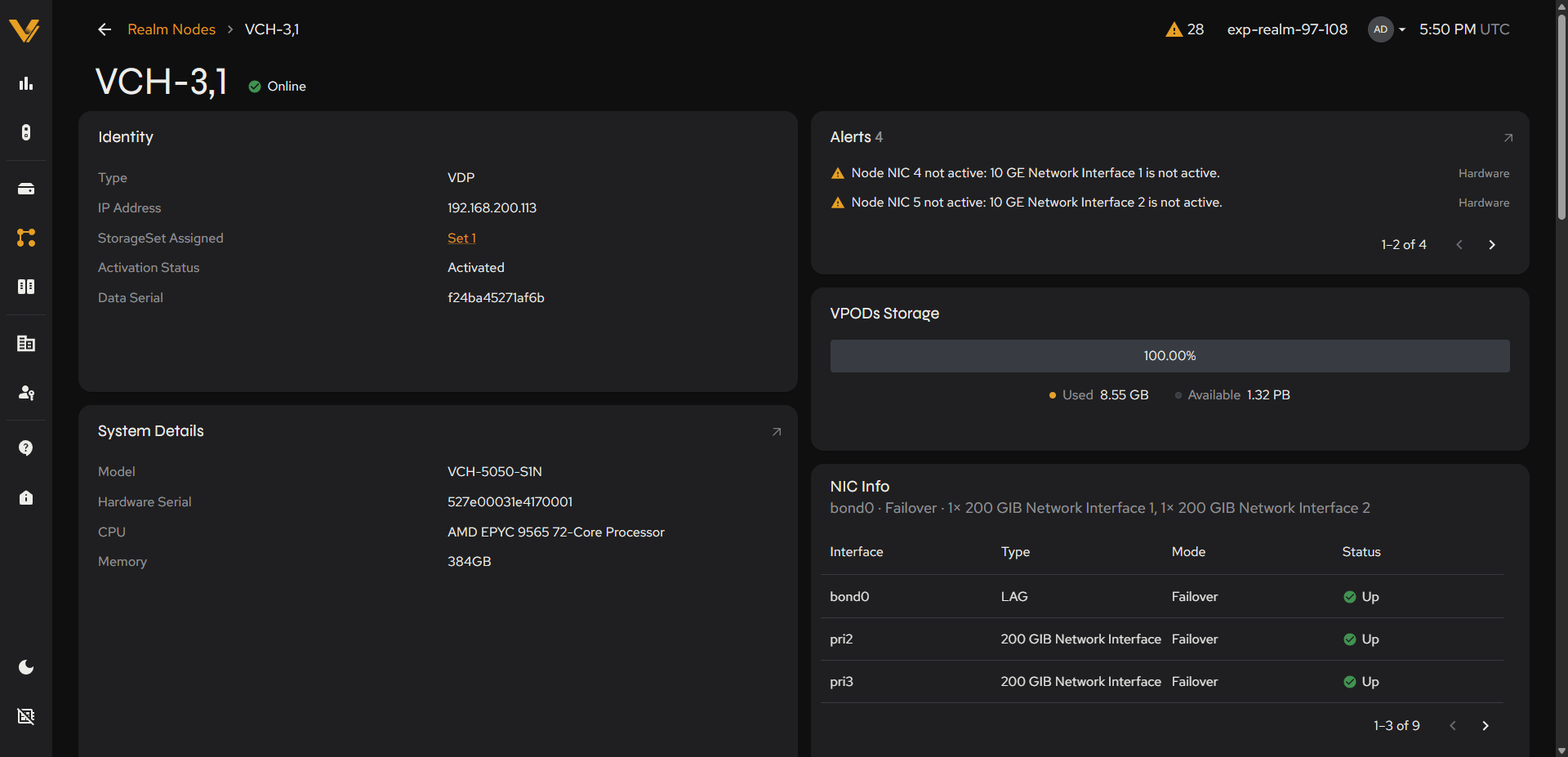Open the AD user avatar
Screen dimensions: 1568x757
[x=1380, y=29]
